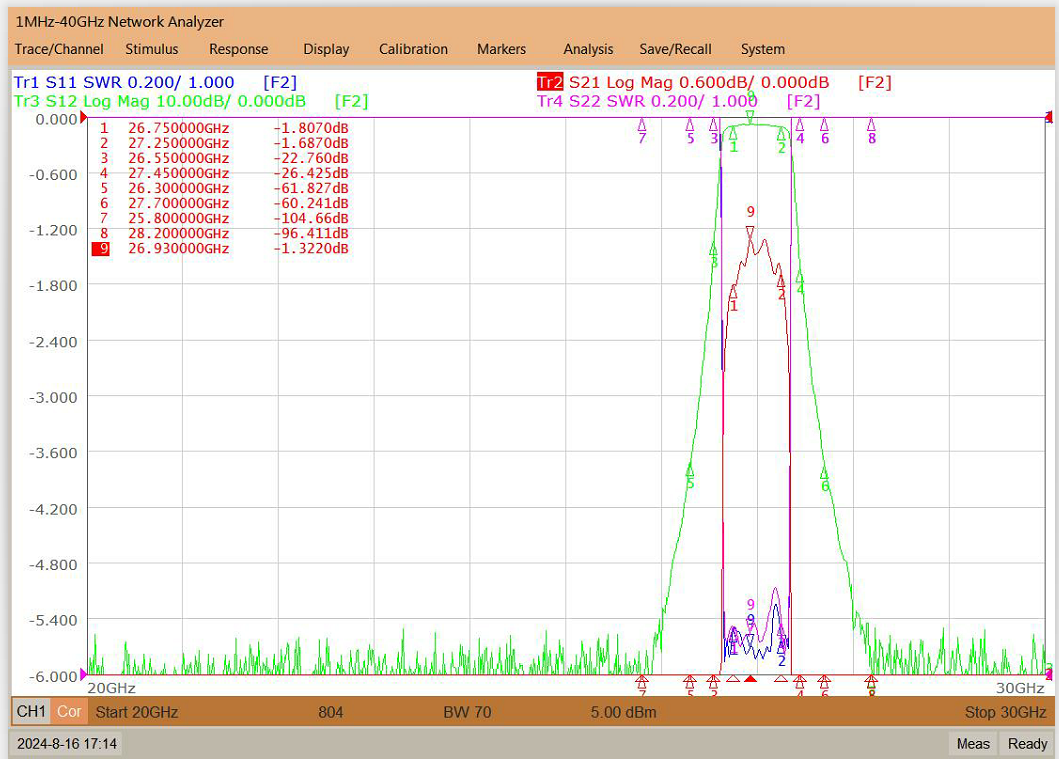Open the Calibration menu

click(x=413, y=49)
